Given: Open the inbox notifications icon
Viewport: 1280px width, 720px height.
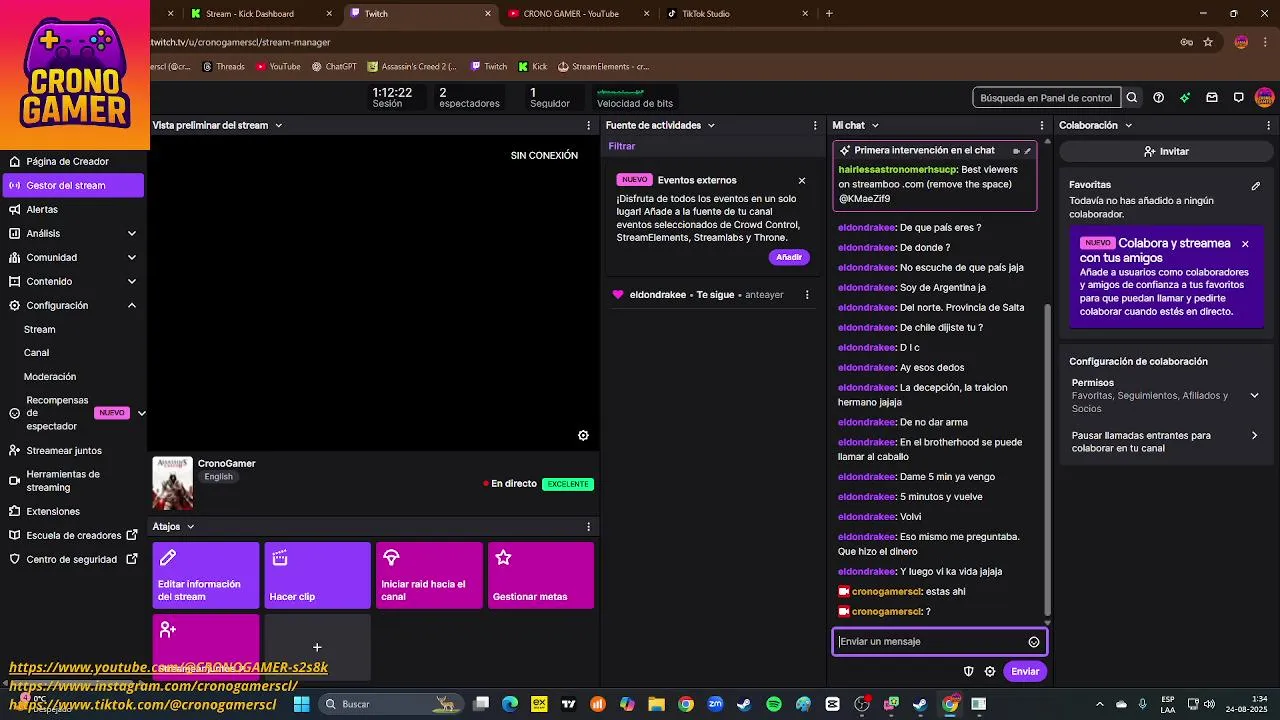Looking at the screenshot, I should [x=1212, y=98].
